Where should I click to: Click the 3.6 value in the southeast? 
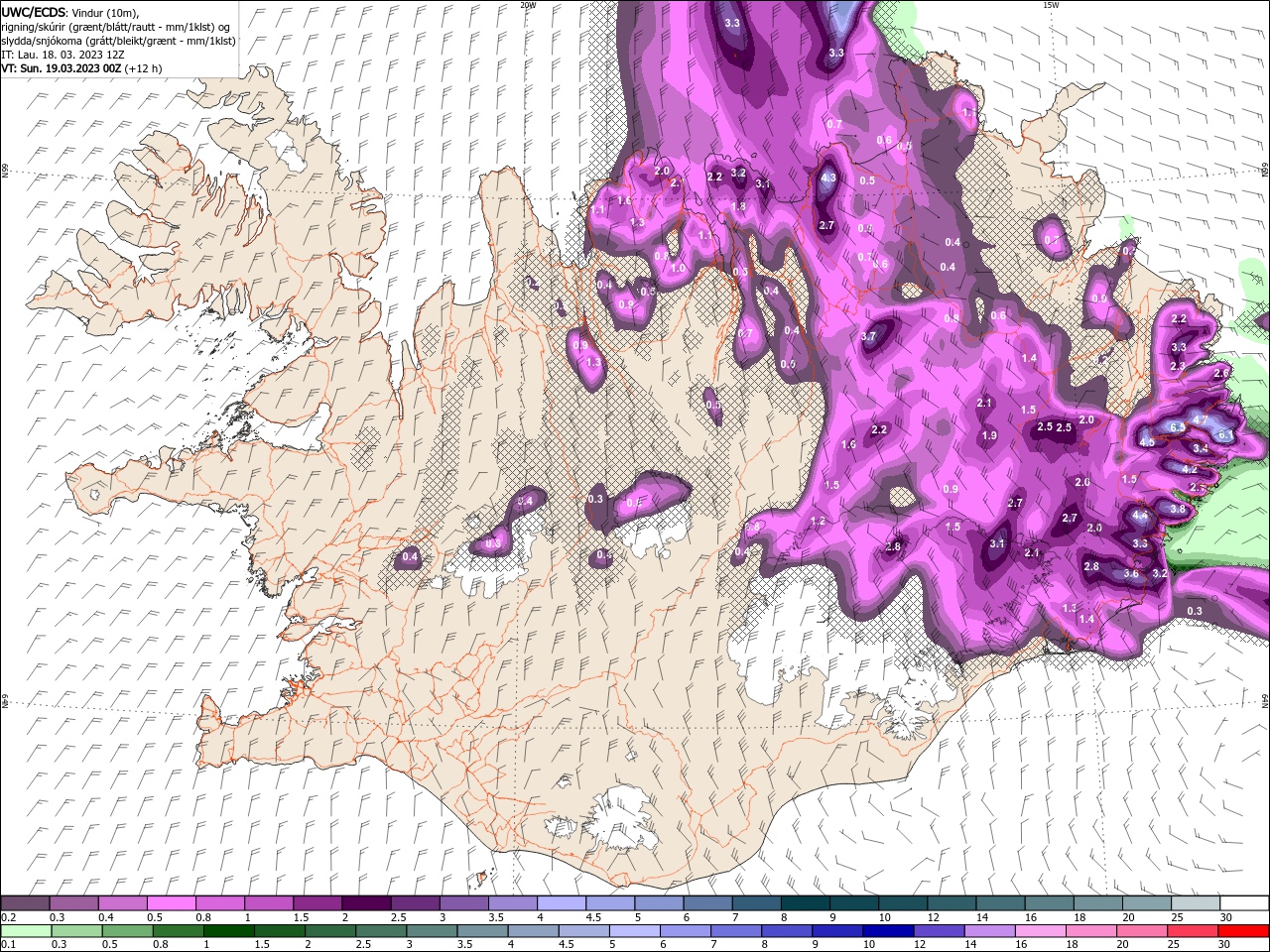click(1131, 573)
